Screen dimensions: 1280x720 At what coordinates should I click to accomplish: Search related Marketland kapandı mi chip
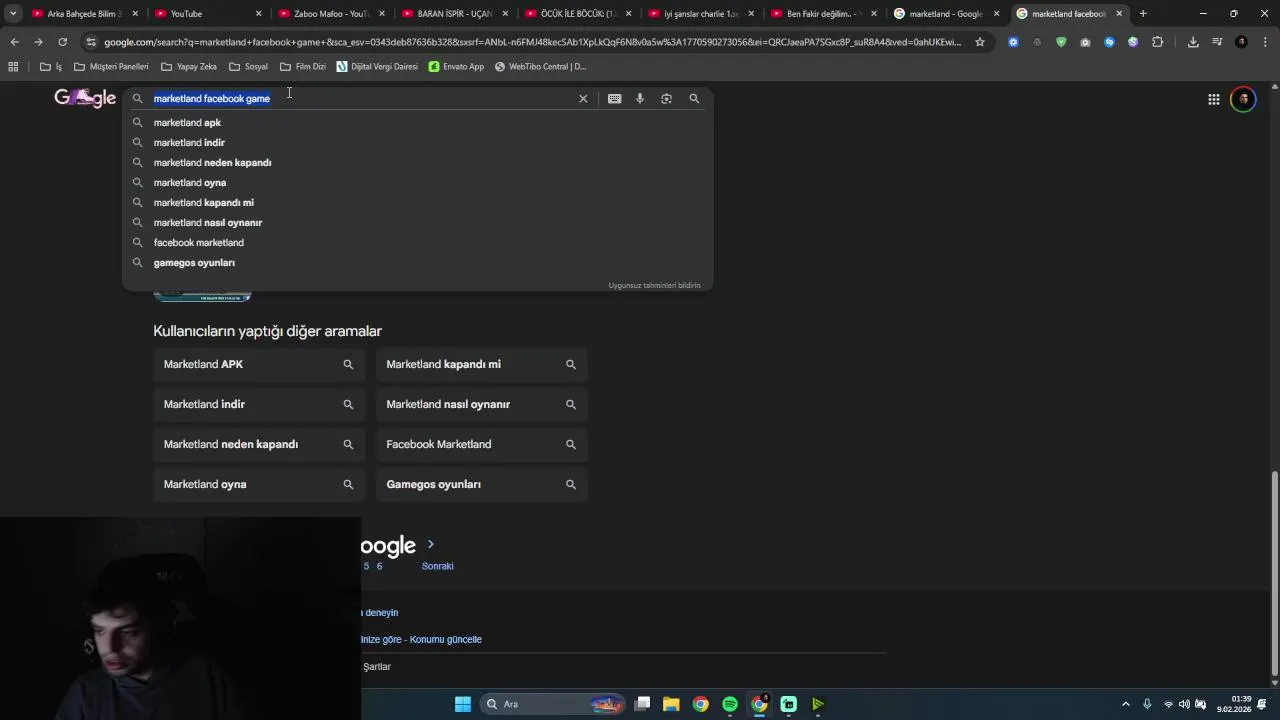(x=482, y=365)
